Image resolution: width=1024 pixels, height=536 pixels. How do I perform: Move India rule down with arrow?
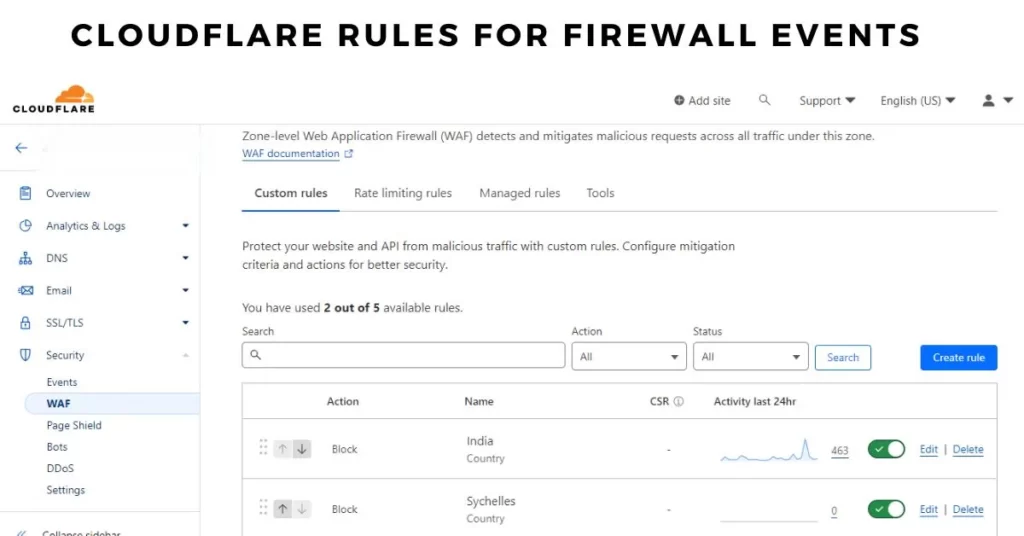click(x=302, y=449)
